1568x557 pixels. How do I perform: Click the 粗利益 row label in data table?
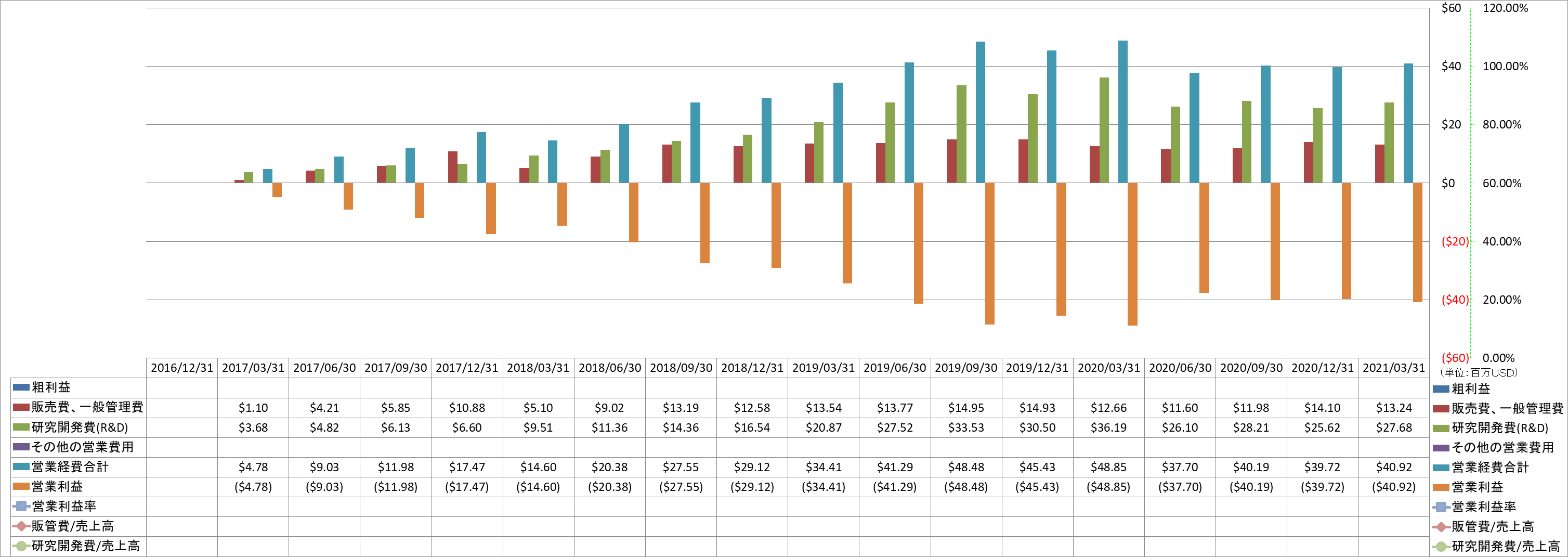51,387
